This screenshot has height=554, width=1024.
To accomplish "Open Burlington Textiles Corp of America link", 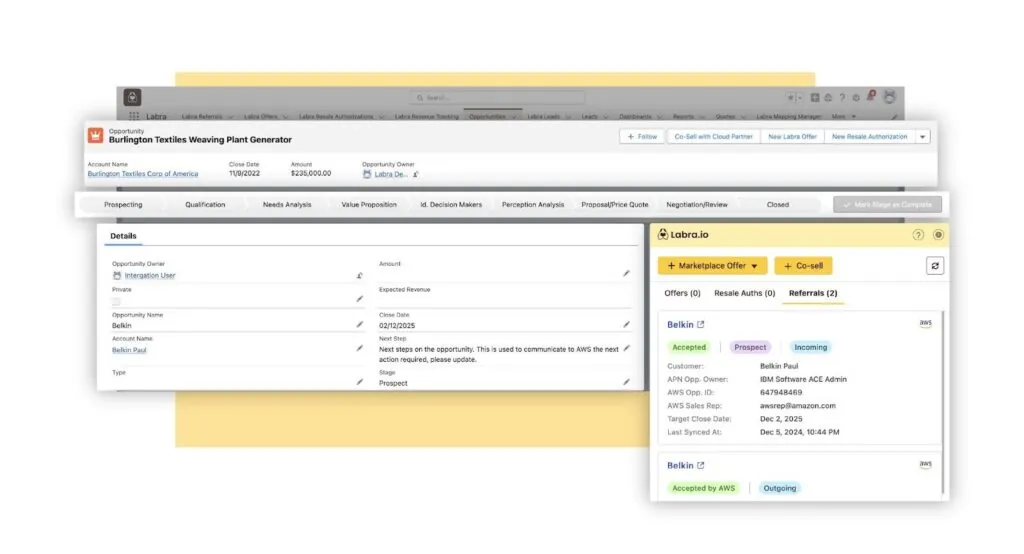I will [x=142, y=174].
